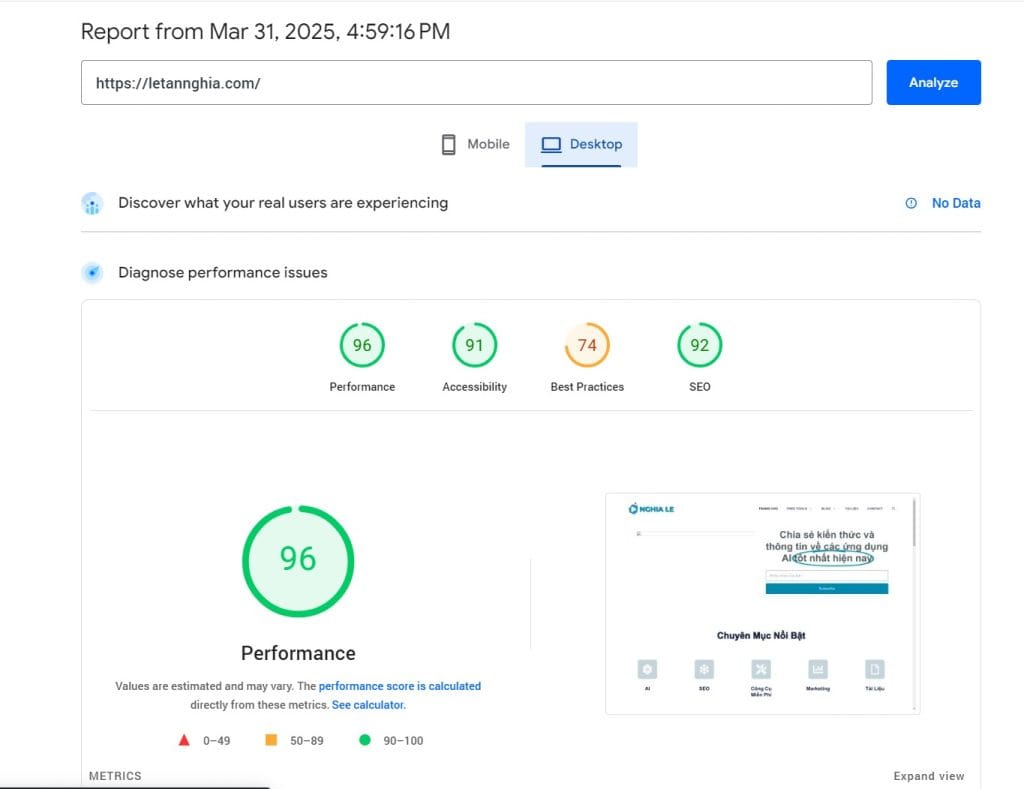
Task: Click the red triangle 0–49 legend
Action: tap(184, 741)
